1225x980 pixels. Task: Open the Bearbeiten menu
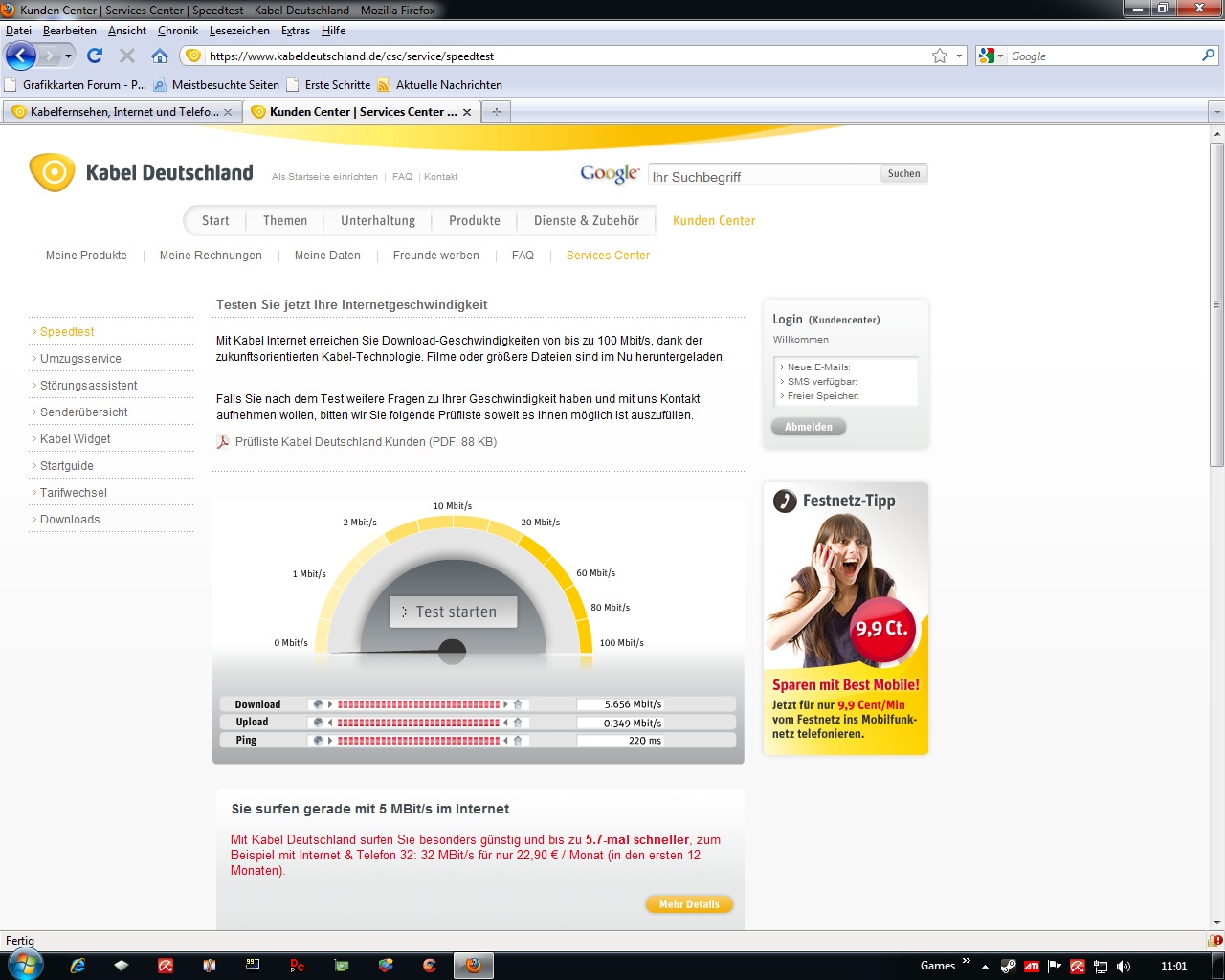click(x=69, y=31)
